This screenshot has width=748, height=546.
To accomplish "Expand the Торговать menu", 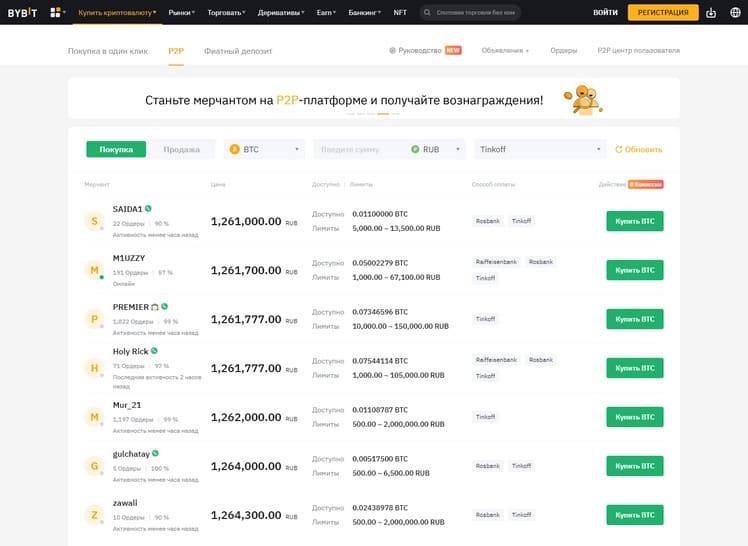I will point(226,12).
